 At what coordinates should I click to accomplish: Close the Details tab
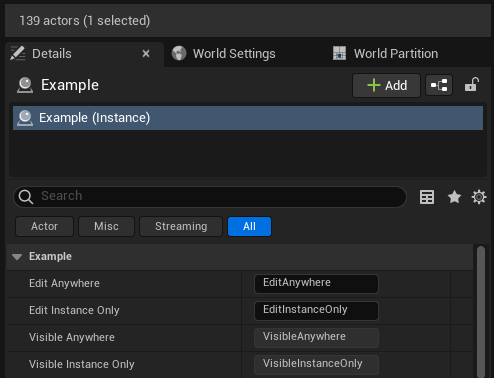pos(146,54)
